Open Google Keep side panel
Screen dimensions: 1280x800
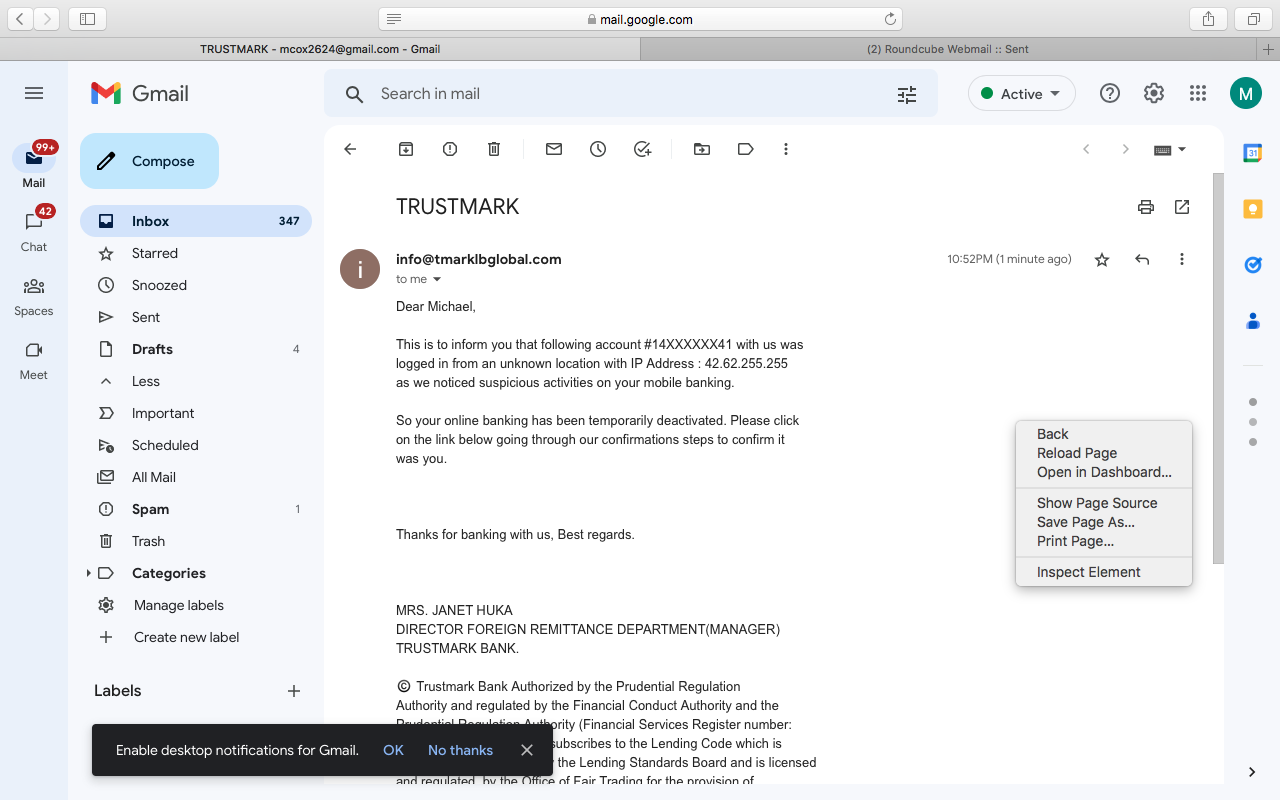[1252, 209]
